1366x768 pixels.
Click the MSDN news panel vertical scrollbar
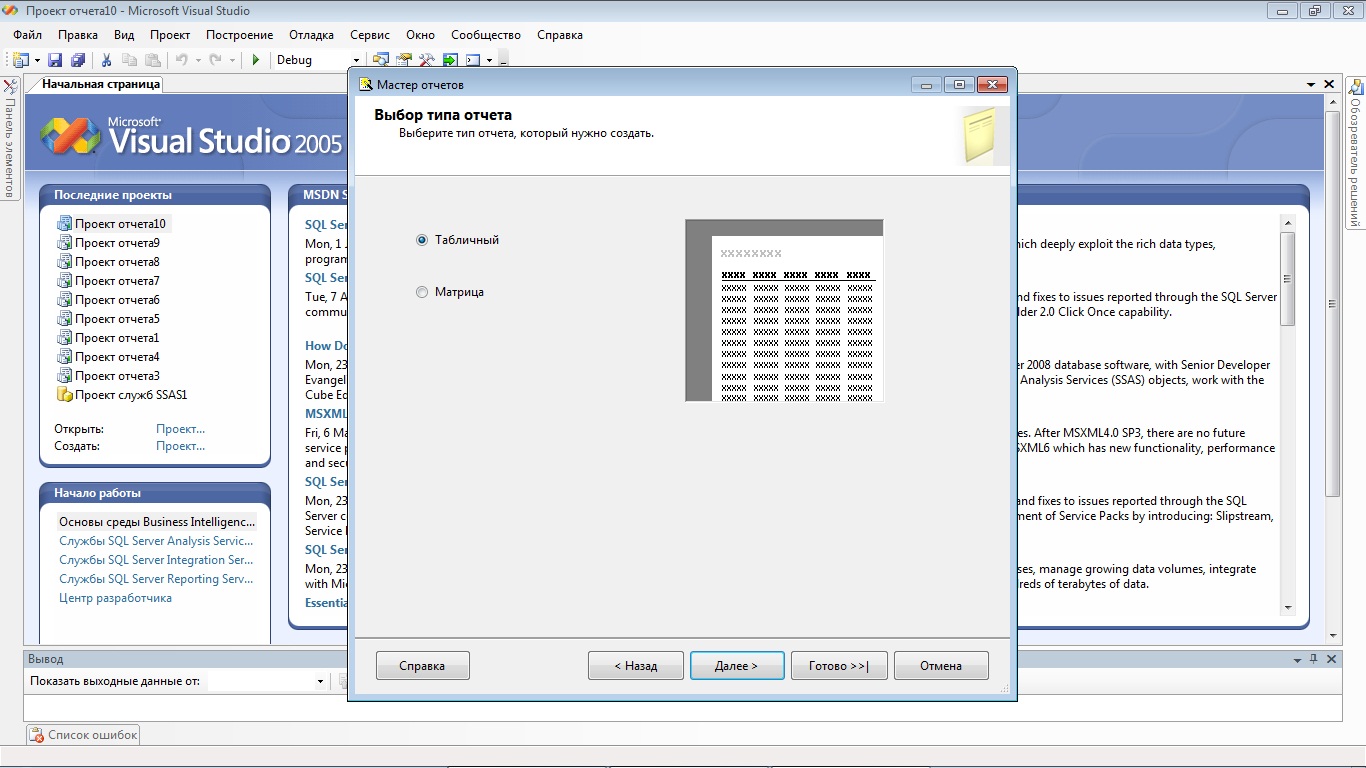[x=1288, y=415]
